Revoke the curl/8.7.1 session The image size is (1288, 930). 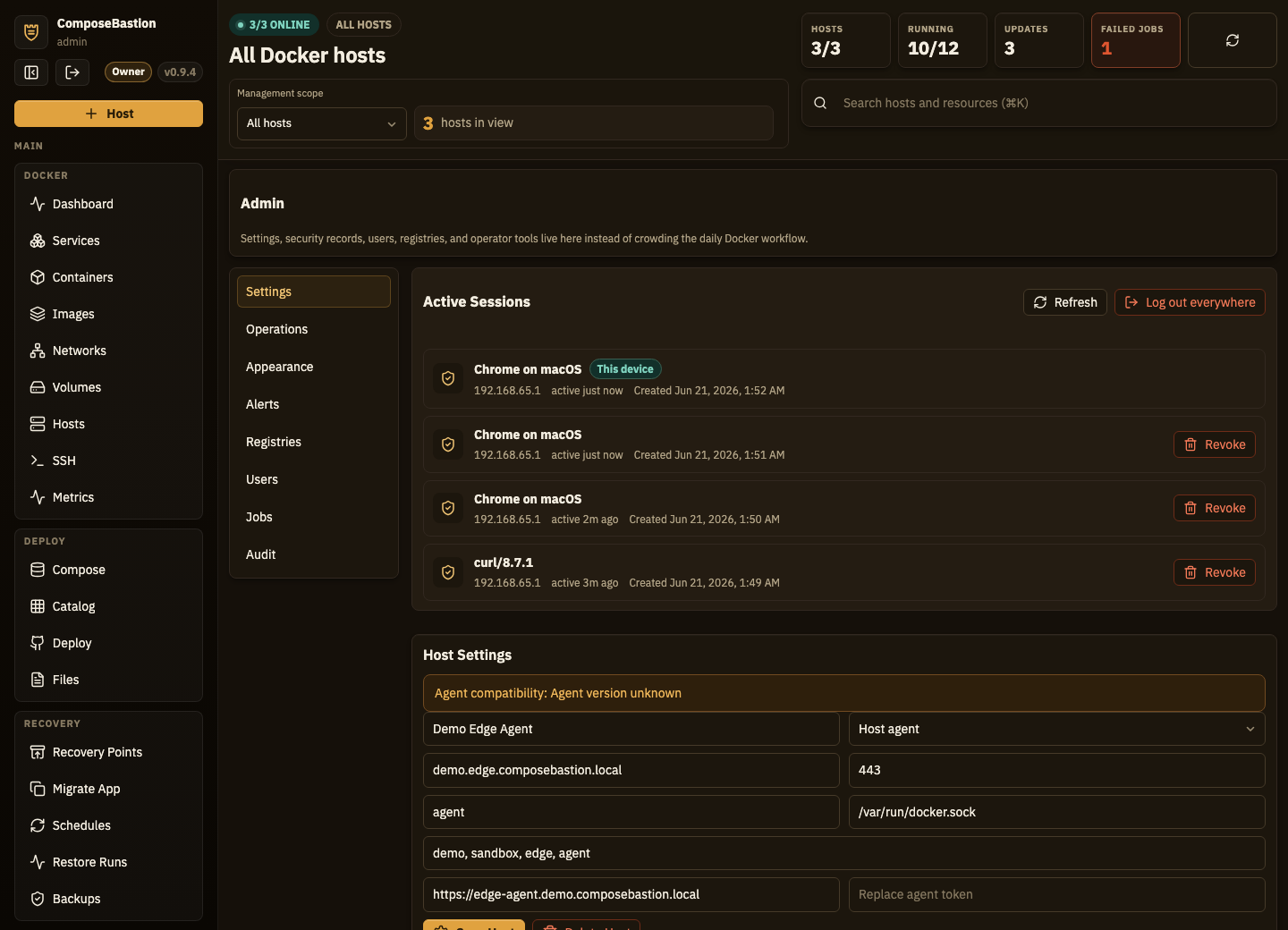pyautogui.click(x=1215, y=572)
